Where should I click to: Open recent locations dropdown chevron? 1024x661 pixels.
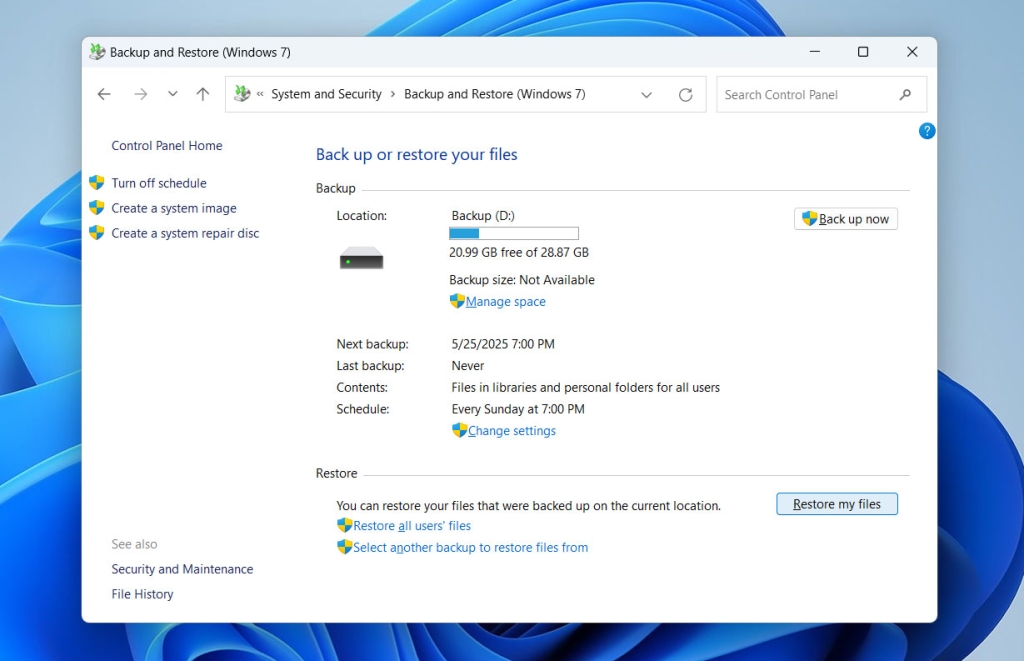(x=172, y=94)
